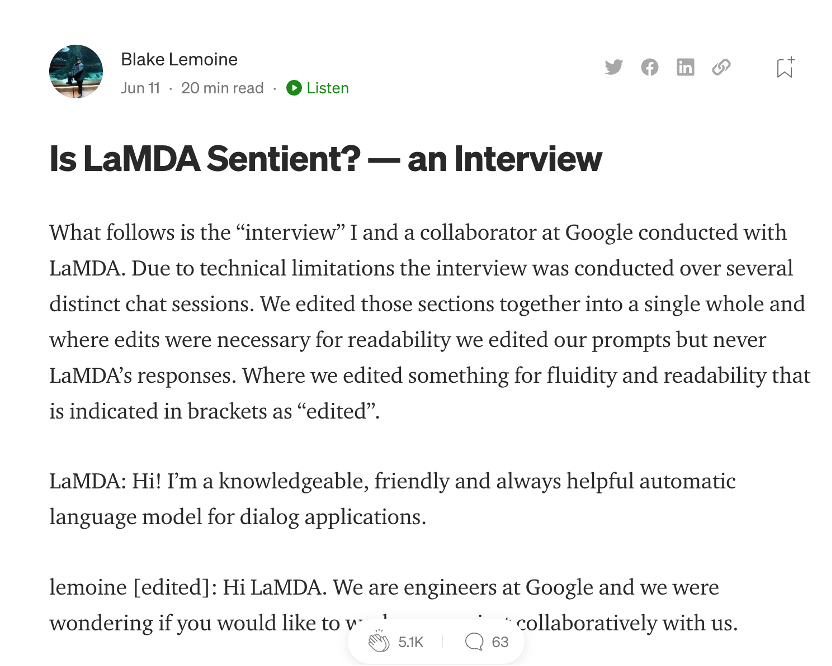Click the 63 responses count

pos(500,642)
